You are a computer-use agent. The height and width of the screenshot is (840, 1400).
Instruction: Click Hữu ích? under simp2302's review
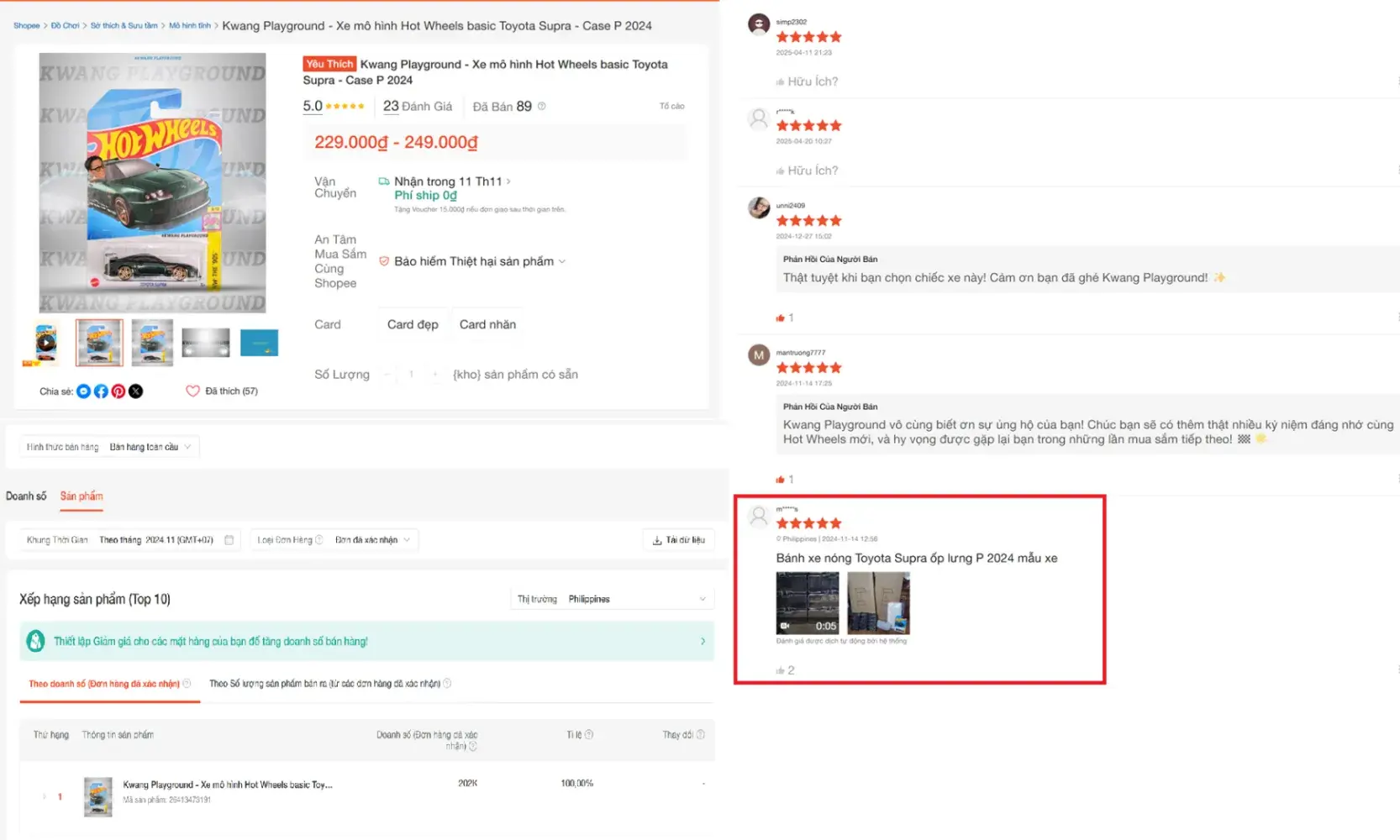[x=807, y=81]
